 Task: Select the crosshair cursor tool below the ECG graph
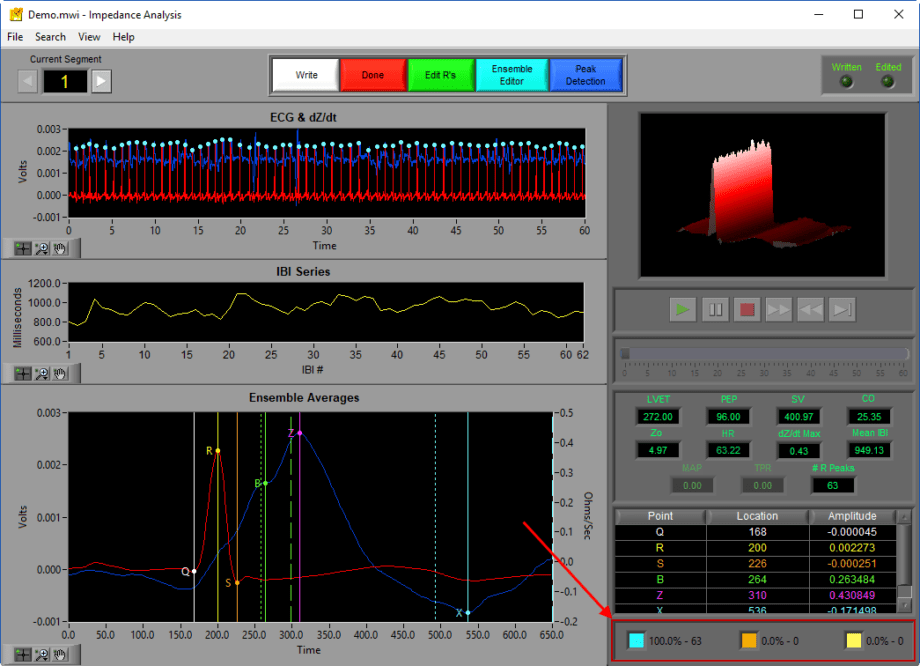pyautogui.click(x=23, y=249)
